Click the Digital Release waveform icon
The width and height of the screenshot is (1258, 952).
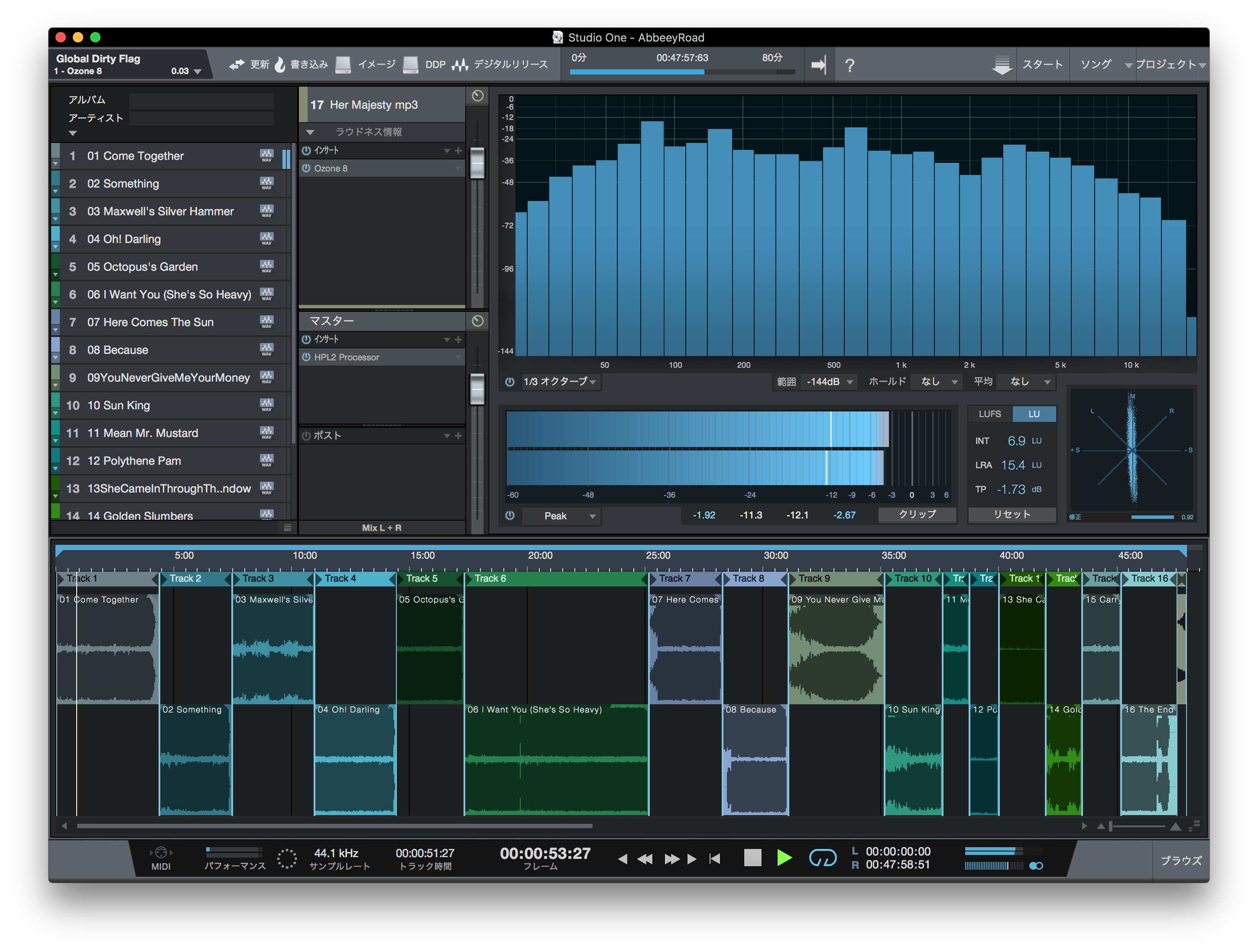click(460, 65)
